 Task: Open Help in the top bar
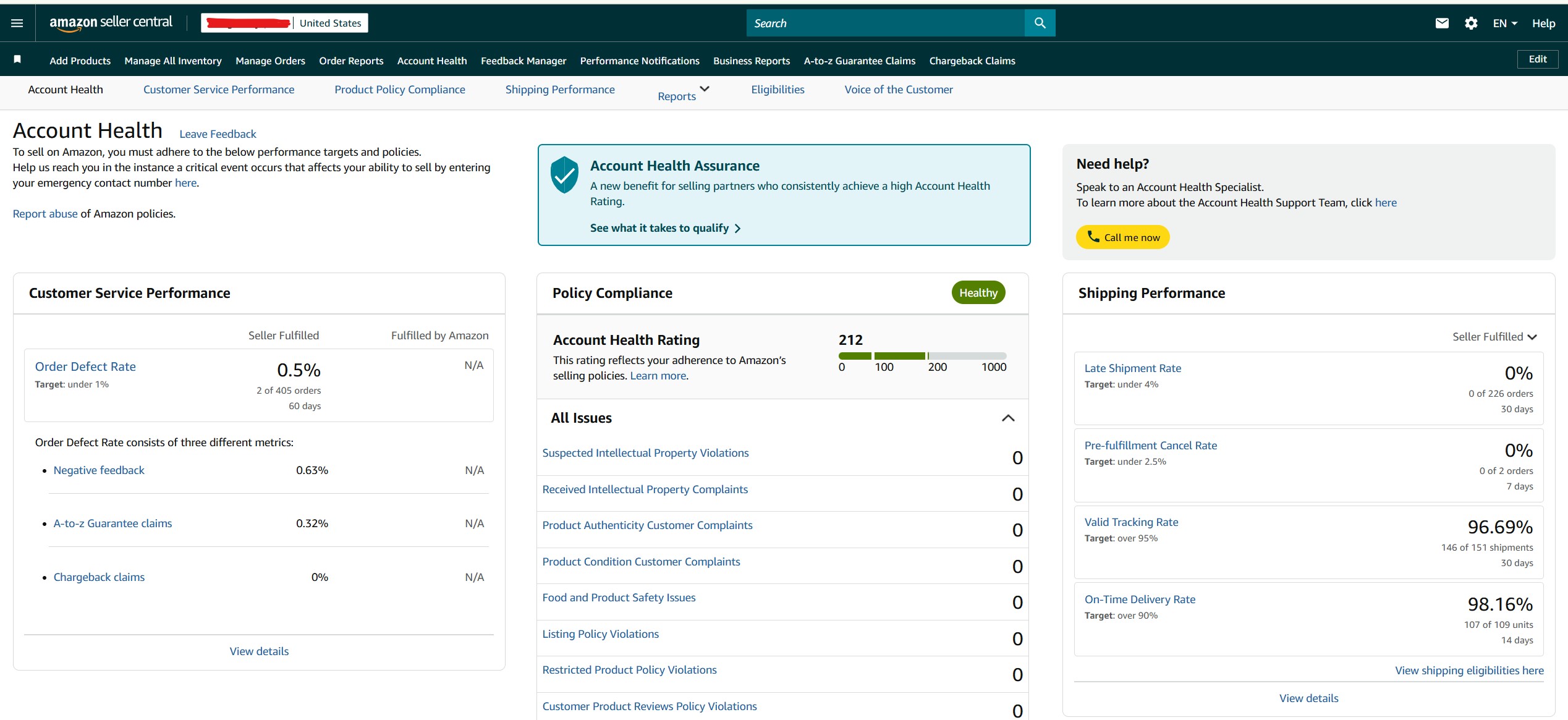pyautogui.click(x=1543, y=23)
